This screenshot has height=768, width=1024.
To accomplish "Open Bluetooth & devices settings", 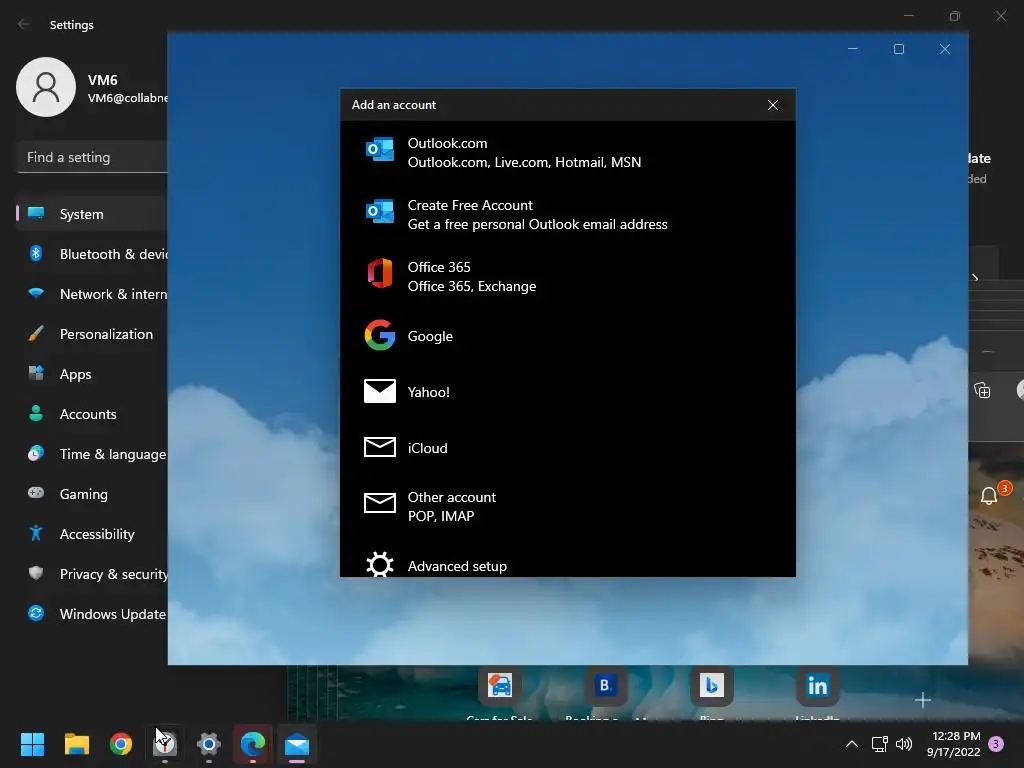I will 92,254.
